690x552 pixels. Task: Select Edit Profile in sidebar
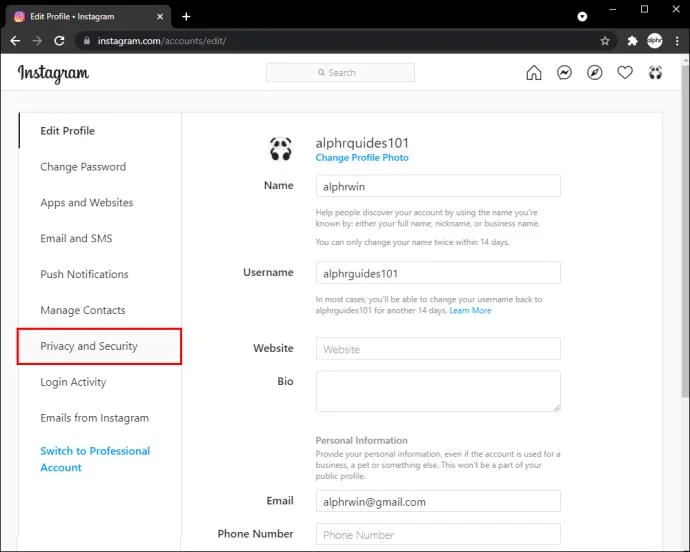pos(67,131)
